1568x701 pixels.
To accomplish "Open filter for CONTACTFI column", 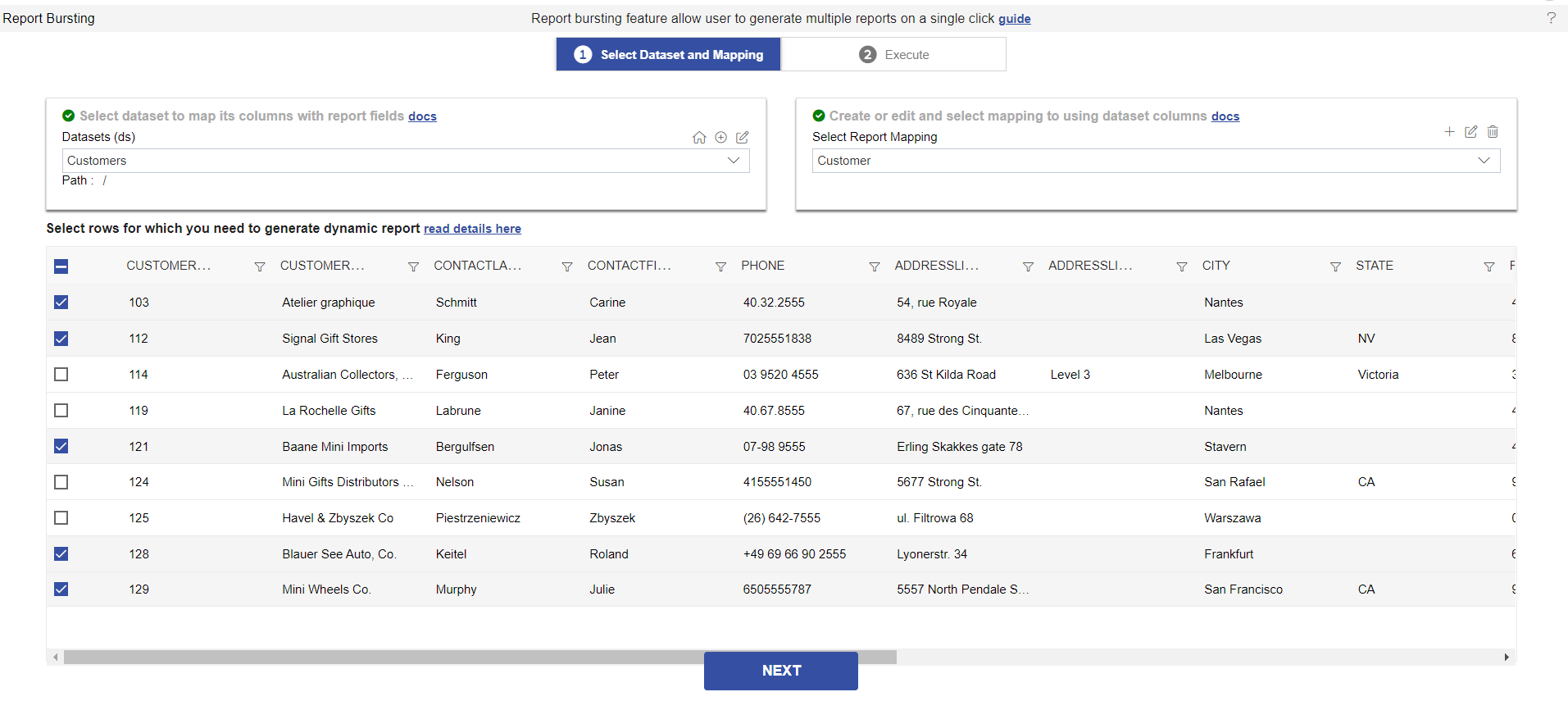I will [x=720, y=266].
